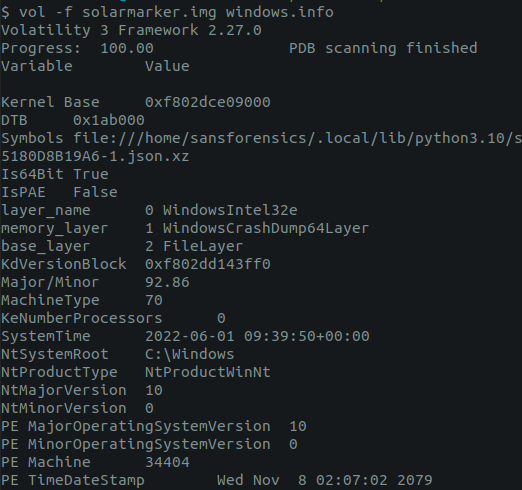Click the Volatility 3 Framework 2.27.0 line
Screen dimensions: 522x490
(131, 30)
